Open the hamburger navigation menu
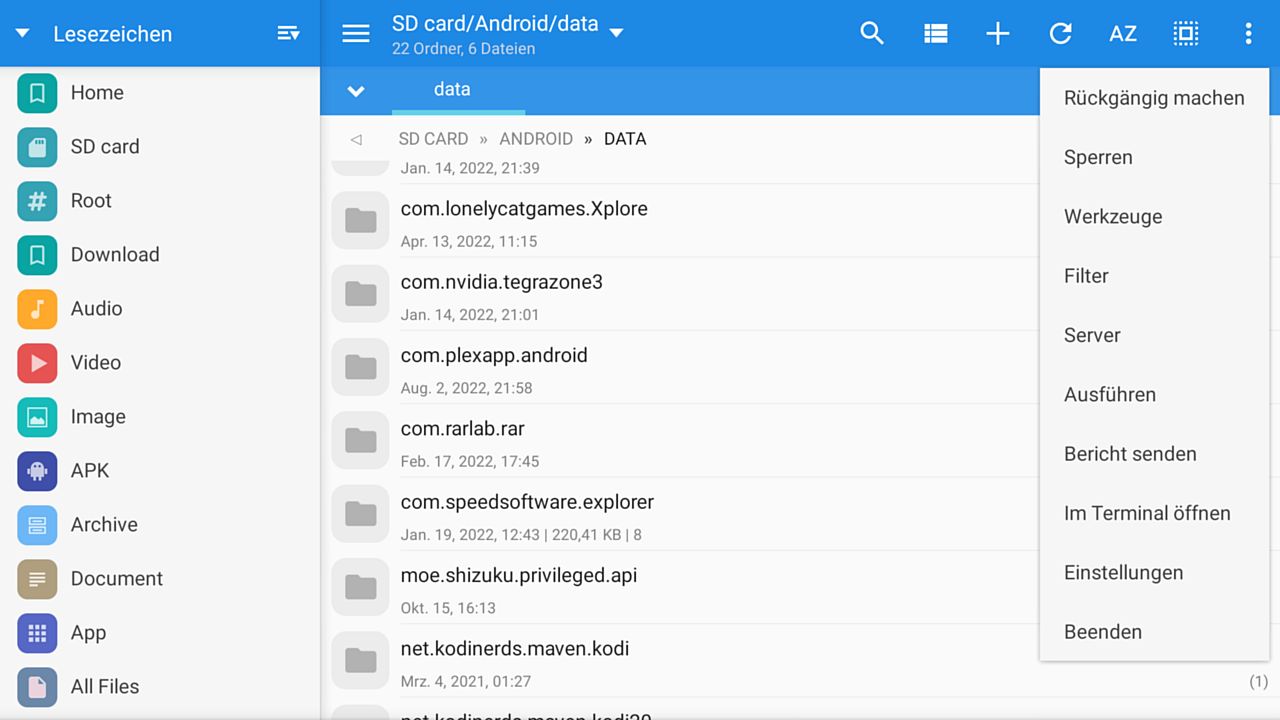This screenshot has width=1280, height=720. point(356,33)
